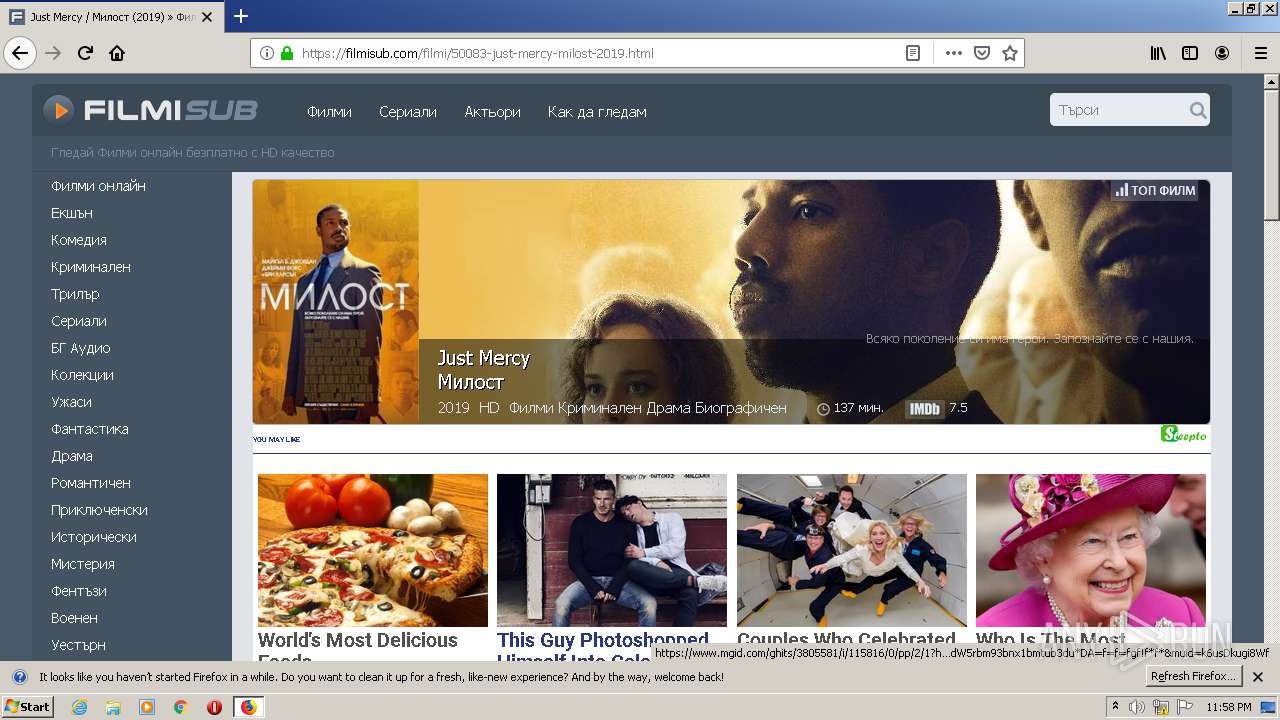Image resolution: width=1280 pixels, height=720 pixels.
Task: Click the This Guy Photoshopped ad image
Action: tap(612, 550)
